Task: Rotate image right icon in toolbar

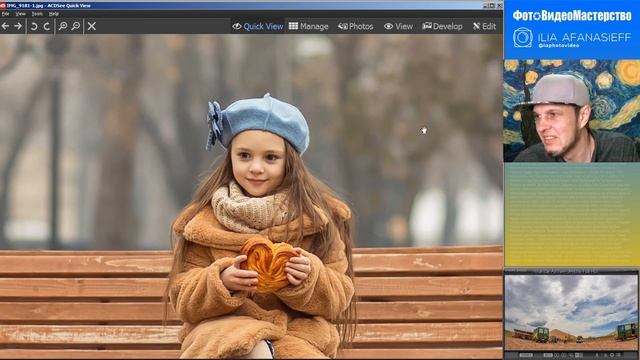Action: click(x=47, y=26)
